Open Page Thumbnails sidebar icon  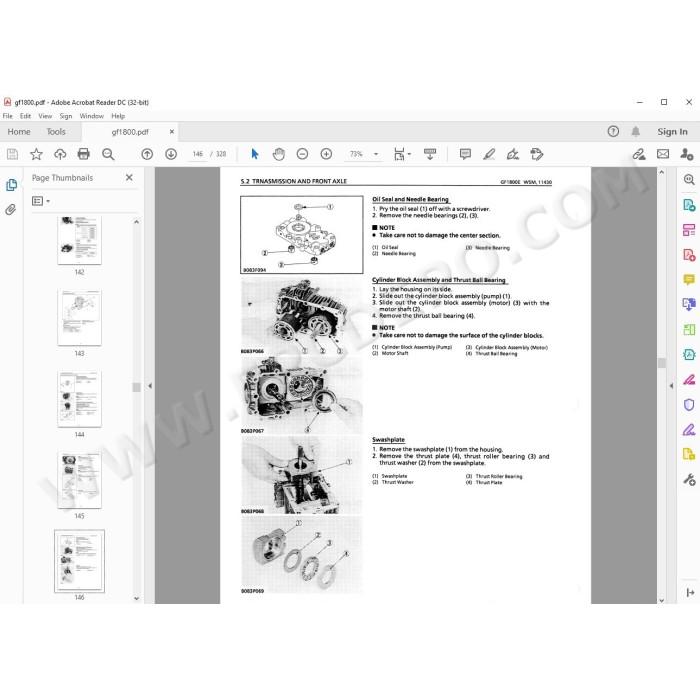11,185
